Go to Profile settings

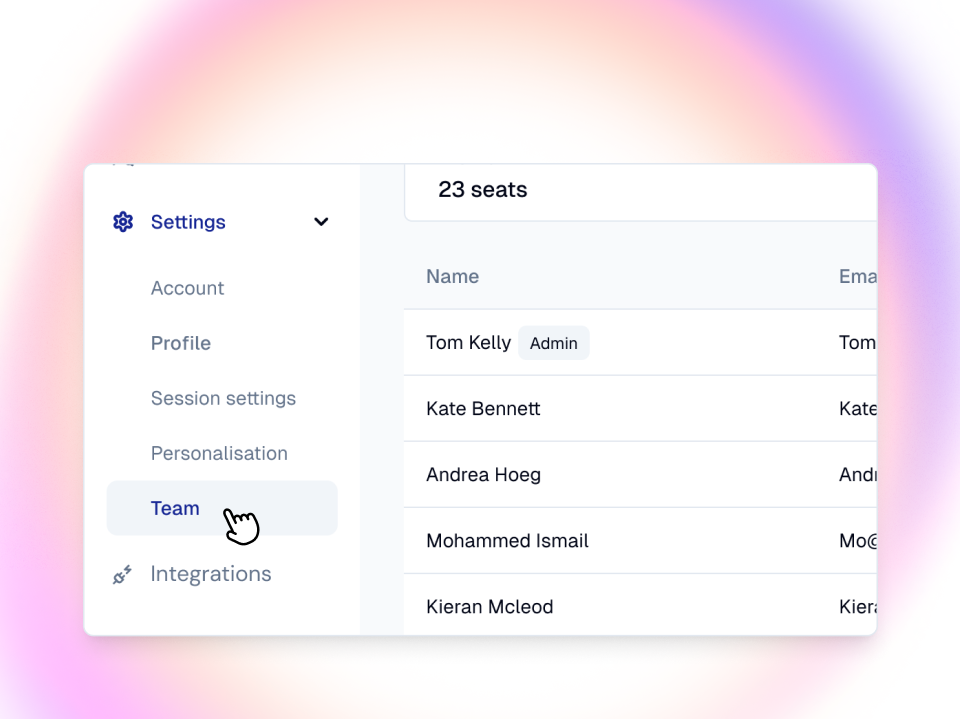(181, 343)
